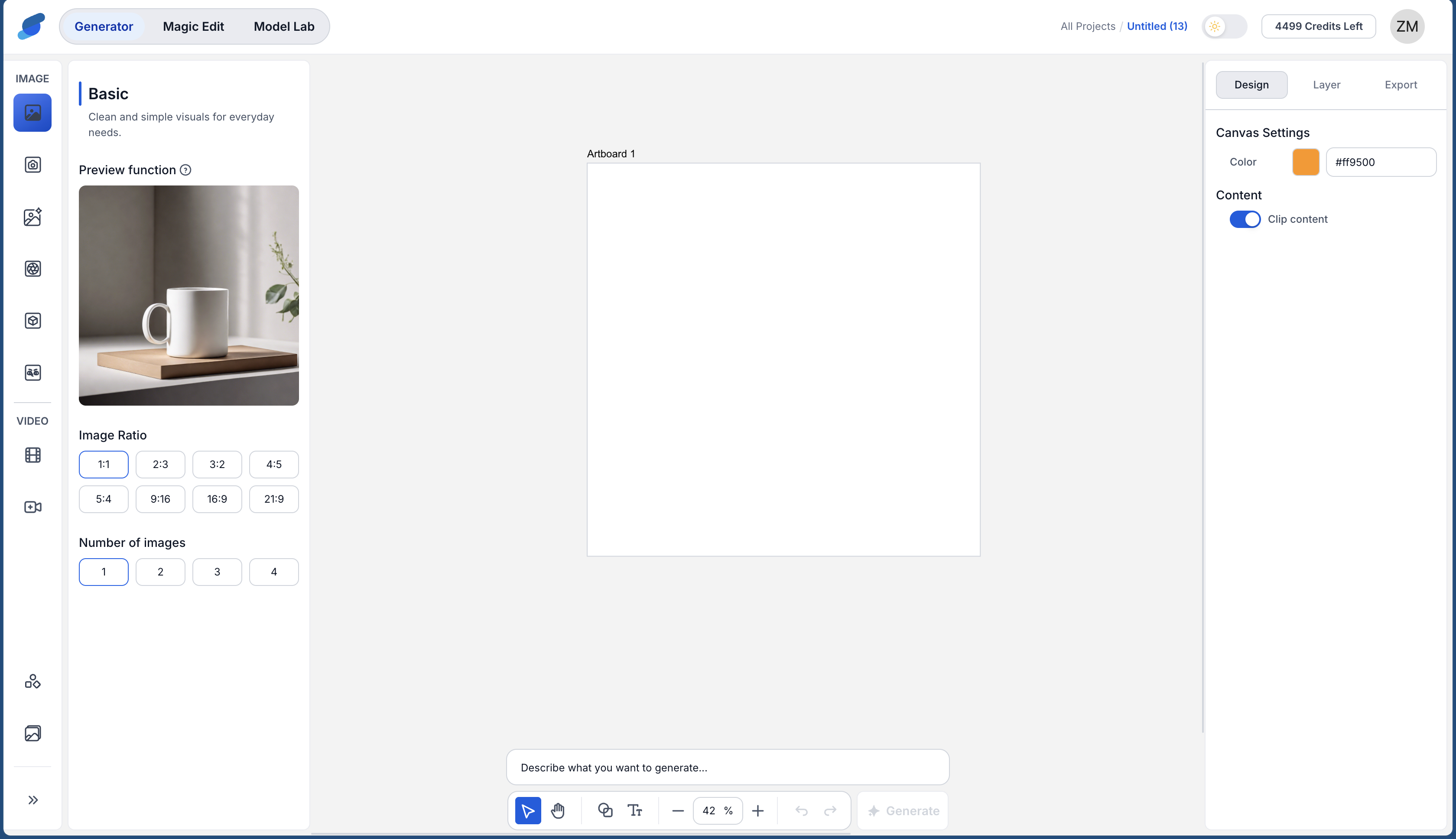The height and width of the screenshot is (839, 1456).
Task: Set number of images to 4
Action: (x=274, y=572)
